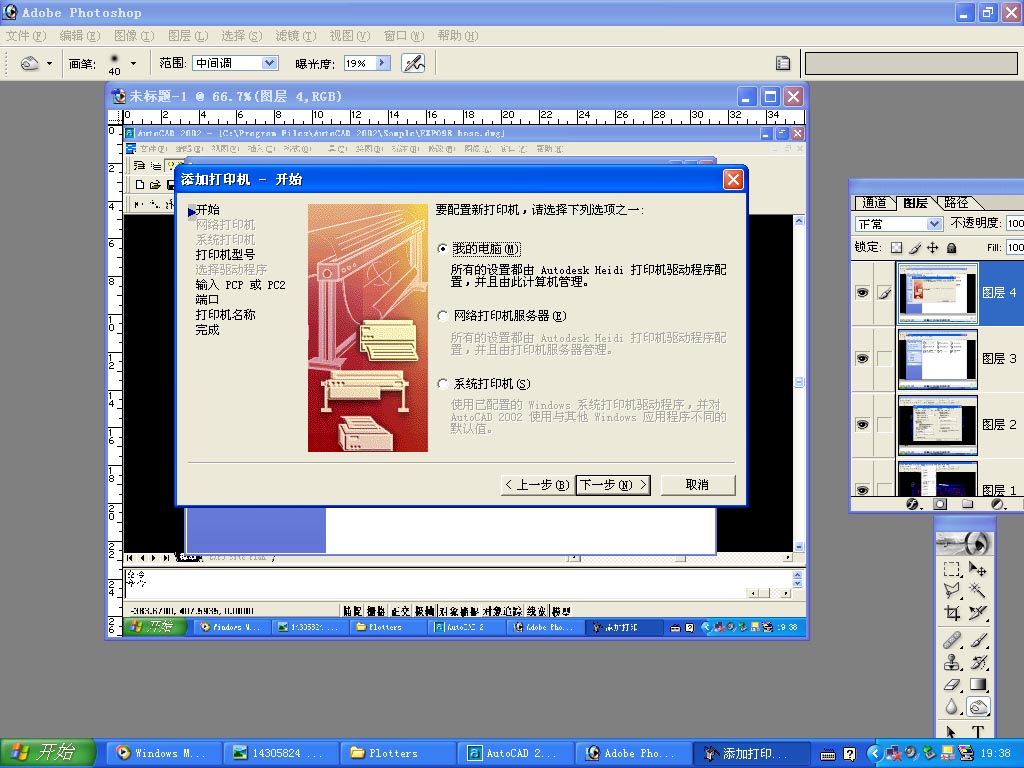Screen dimensions: 1024x768
Task: Click the 不透明度 opacity input field
Action: (x=1015, y=223)
